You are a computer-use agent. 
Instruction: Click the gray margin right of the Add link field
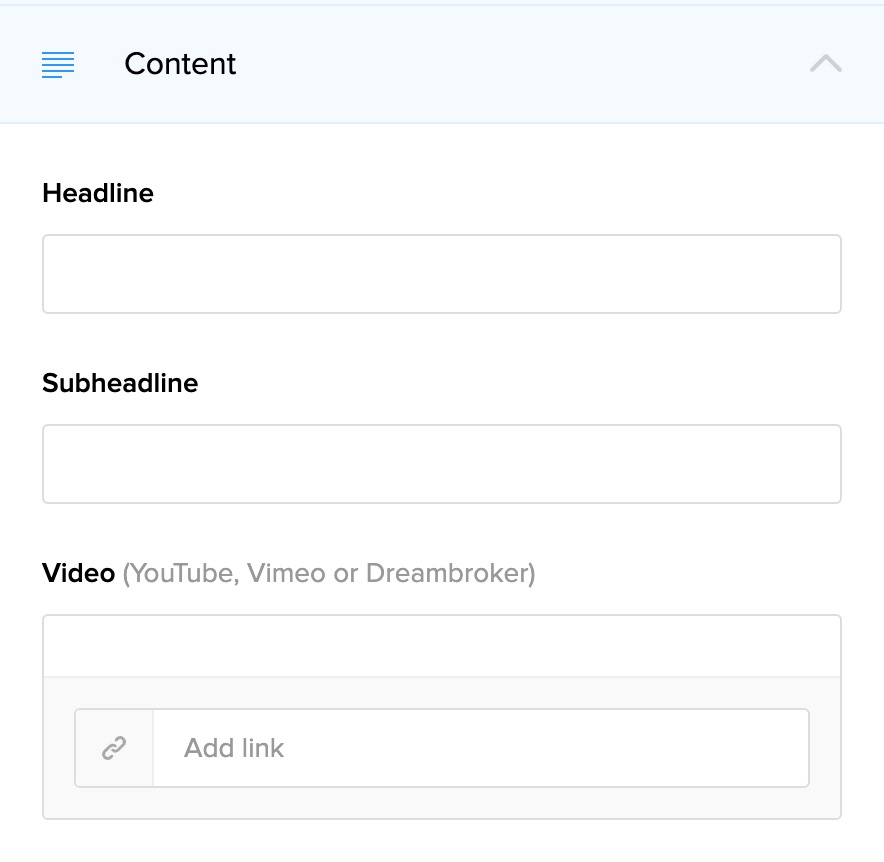pyautogui.click(x=825, y=748)
